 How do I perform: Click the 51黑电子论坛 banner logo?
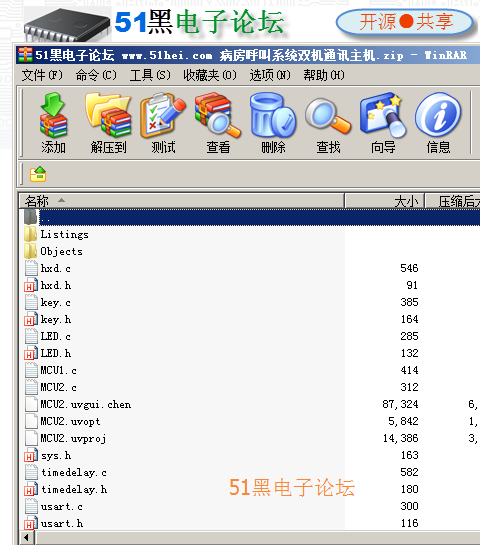[x=200, y=22]
